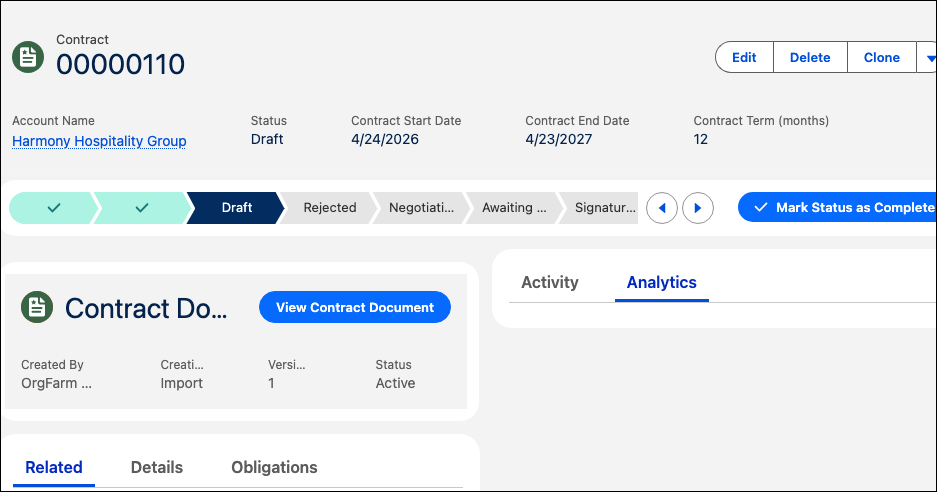The image size is (937, 492).
Task: Select the first completed path stage
Action: (53, 207)
